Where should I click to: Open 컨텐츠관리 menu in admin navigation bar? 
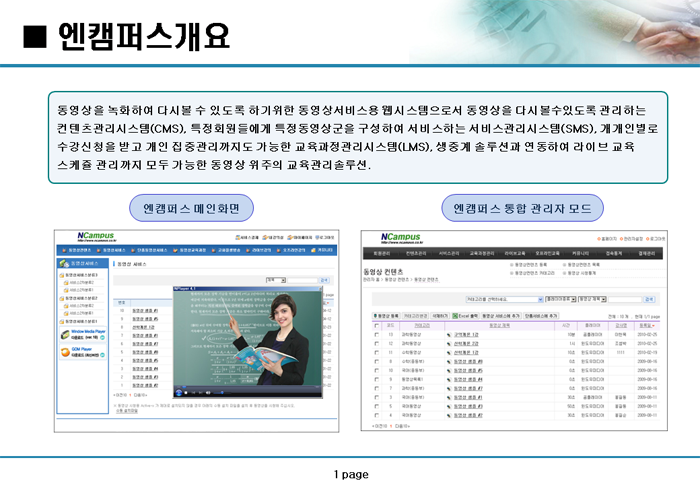pyautogui.click(x=416, y=254)
